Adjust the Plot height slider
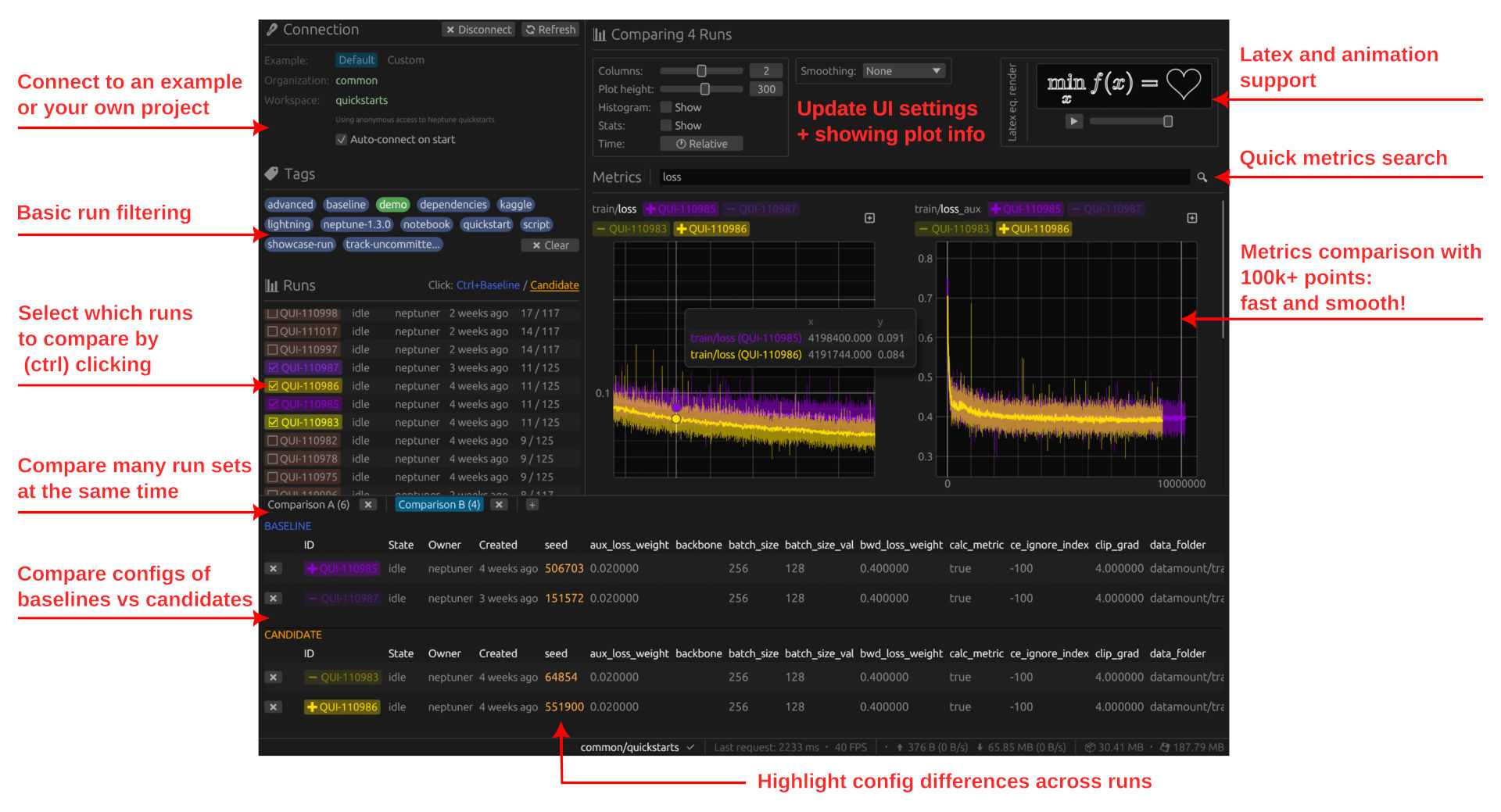The width and height of the screenshot is (1501, 812). coord(704,89)
